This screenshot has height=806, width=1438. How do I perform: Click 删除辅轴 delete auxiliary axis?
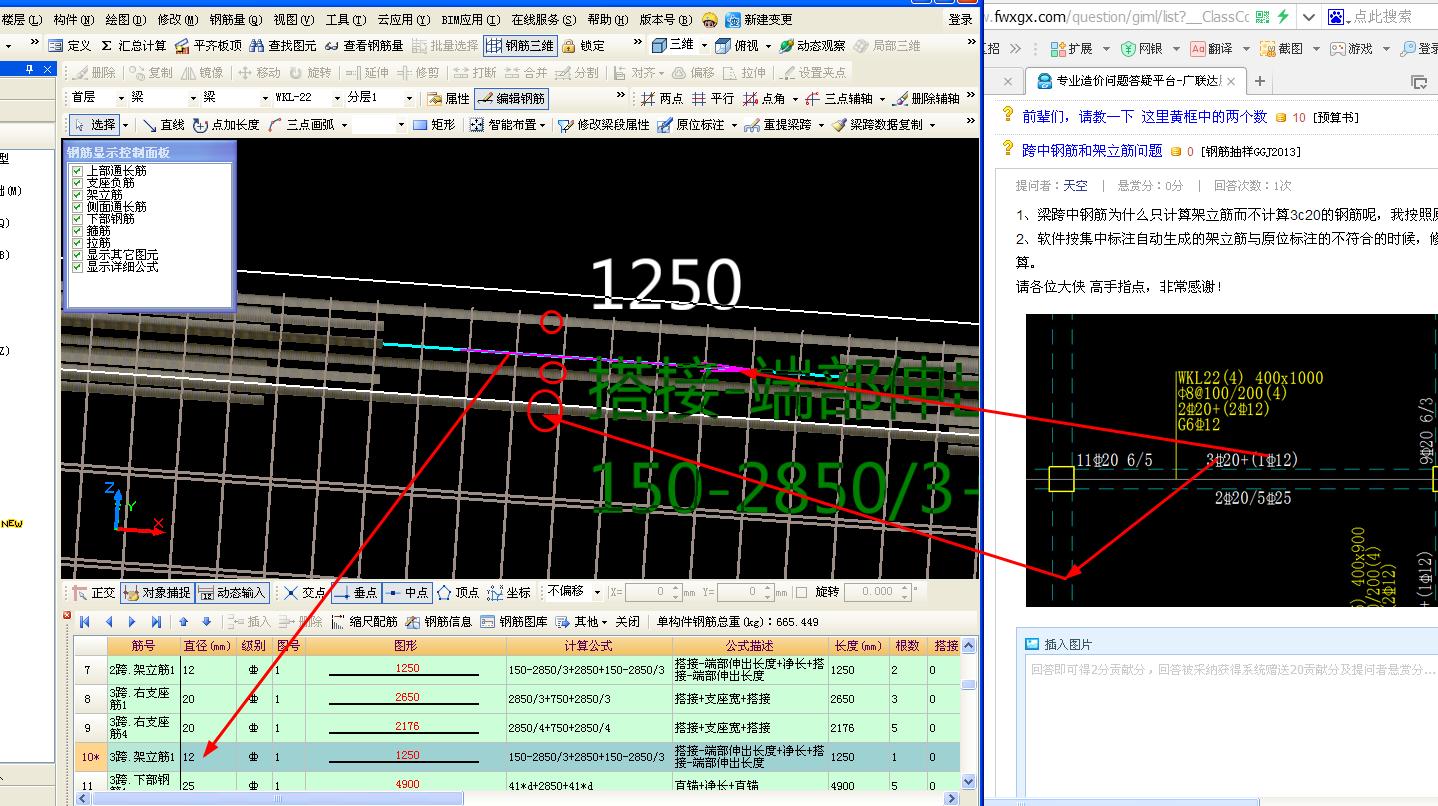pos(927,98)
